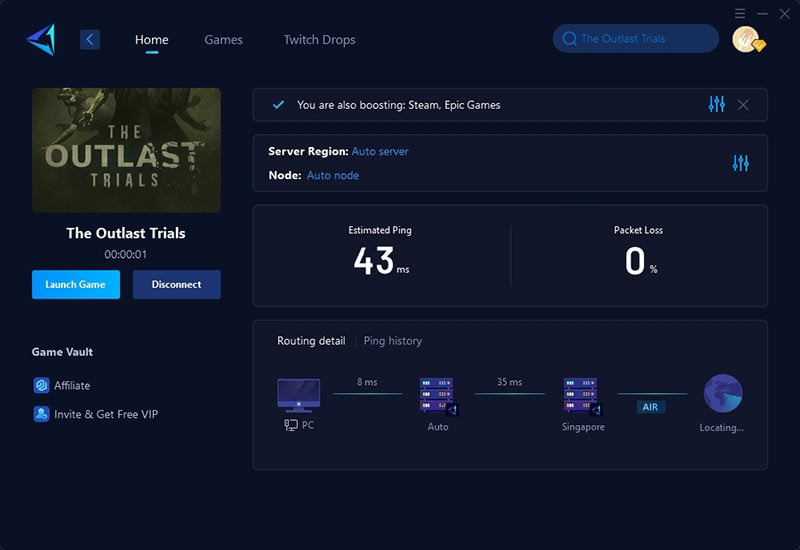Click the magnifier search icon

click(569, 38)
